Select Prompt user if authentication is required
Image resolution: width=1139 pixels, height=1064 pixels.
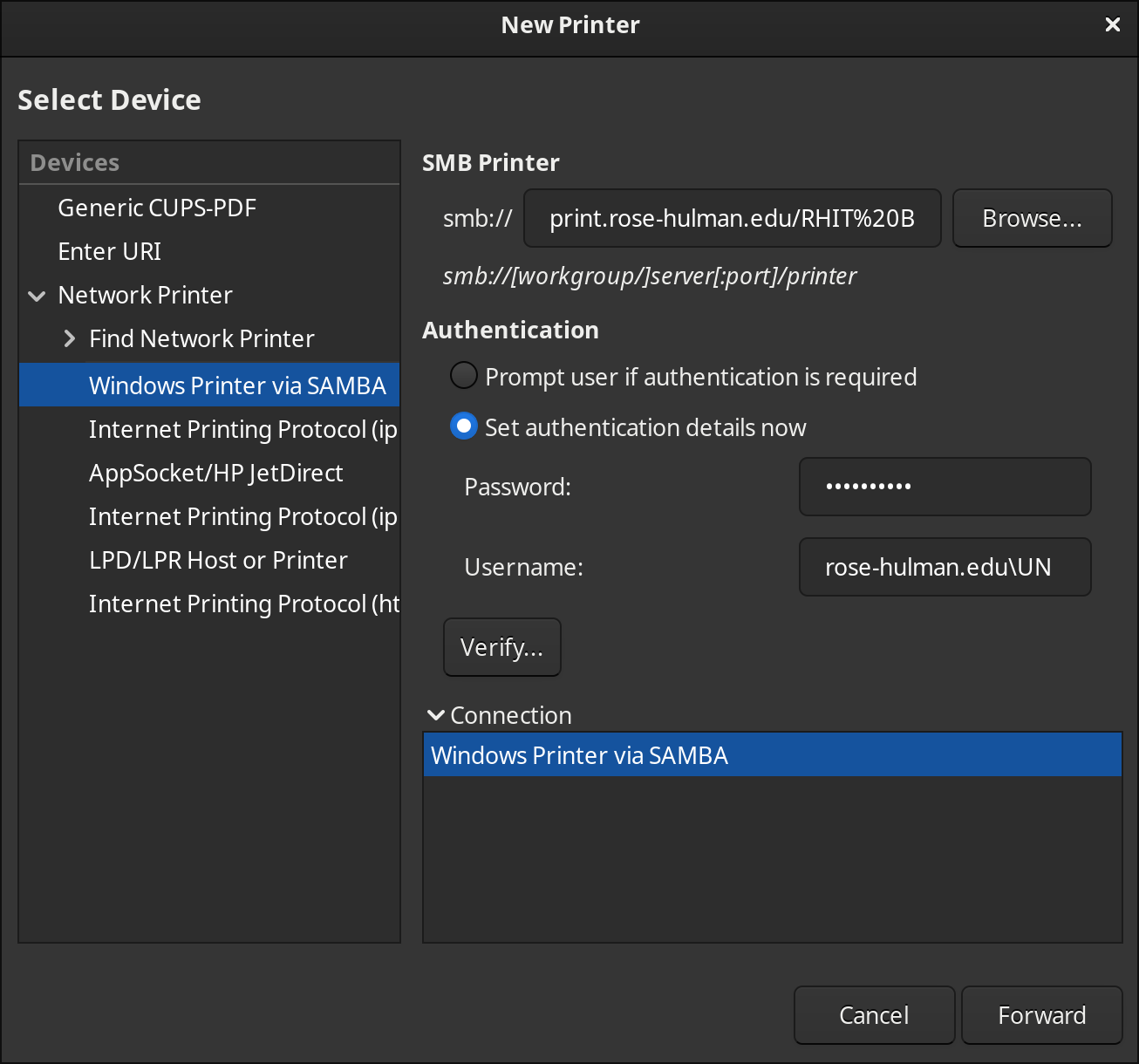[x=463, y=376]
